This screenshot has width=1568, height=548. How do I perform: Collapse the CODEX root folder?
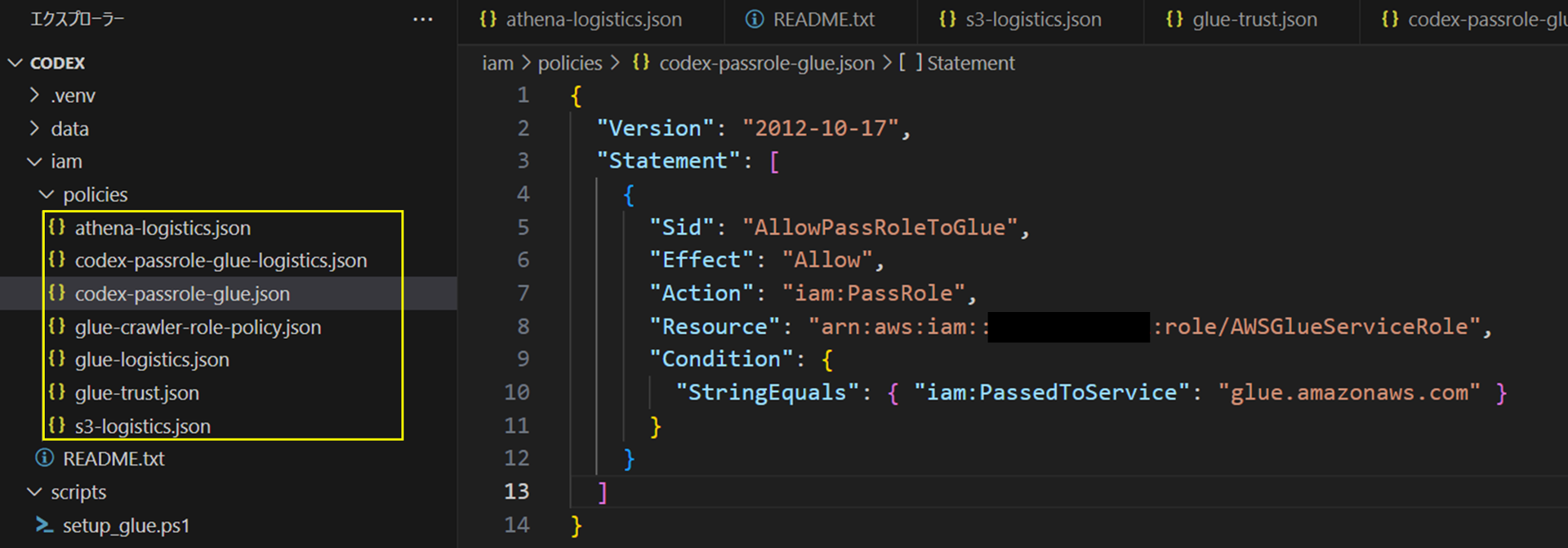(x=16, y=63)
